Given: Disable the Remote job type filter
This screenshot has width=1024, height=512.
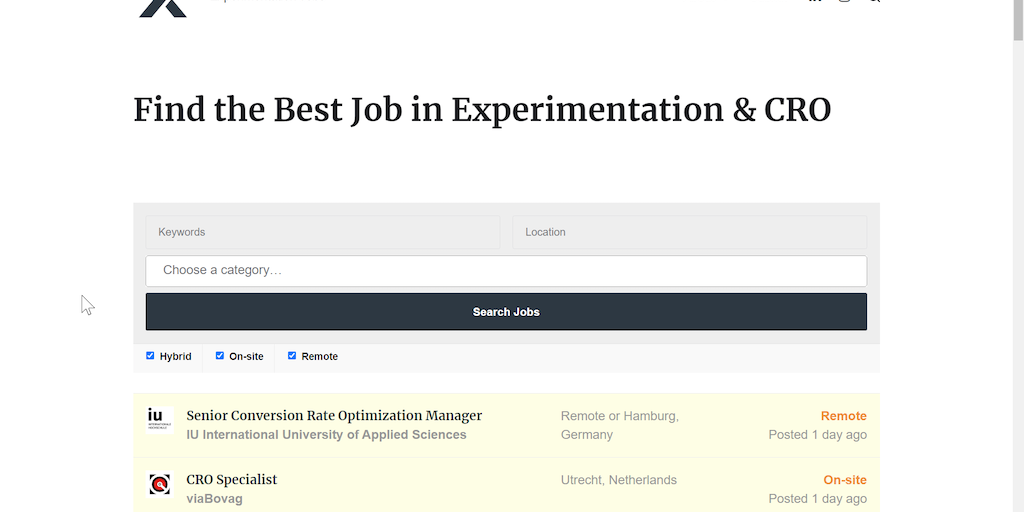Looking at the screenshot, I should pos(292,356).
